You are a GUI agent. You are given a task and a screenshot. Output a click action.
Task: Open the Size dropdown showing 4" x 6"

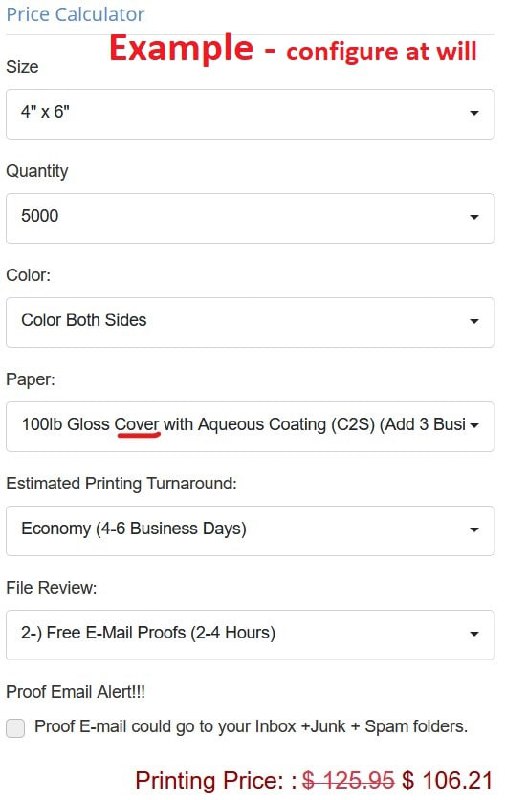coord(250,114)
